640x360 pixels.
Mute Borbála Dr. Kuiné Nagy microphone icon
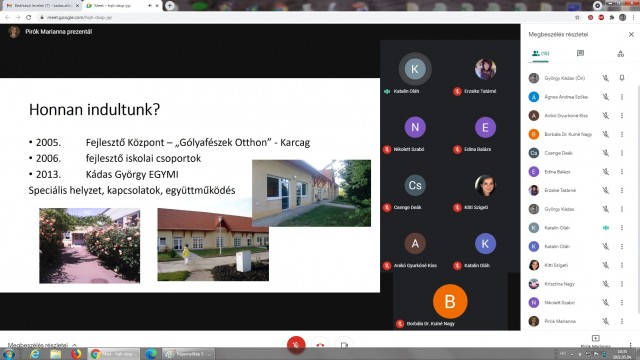tap(605, 134)
